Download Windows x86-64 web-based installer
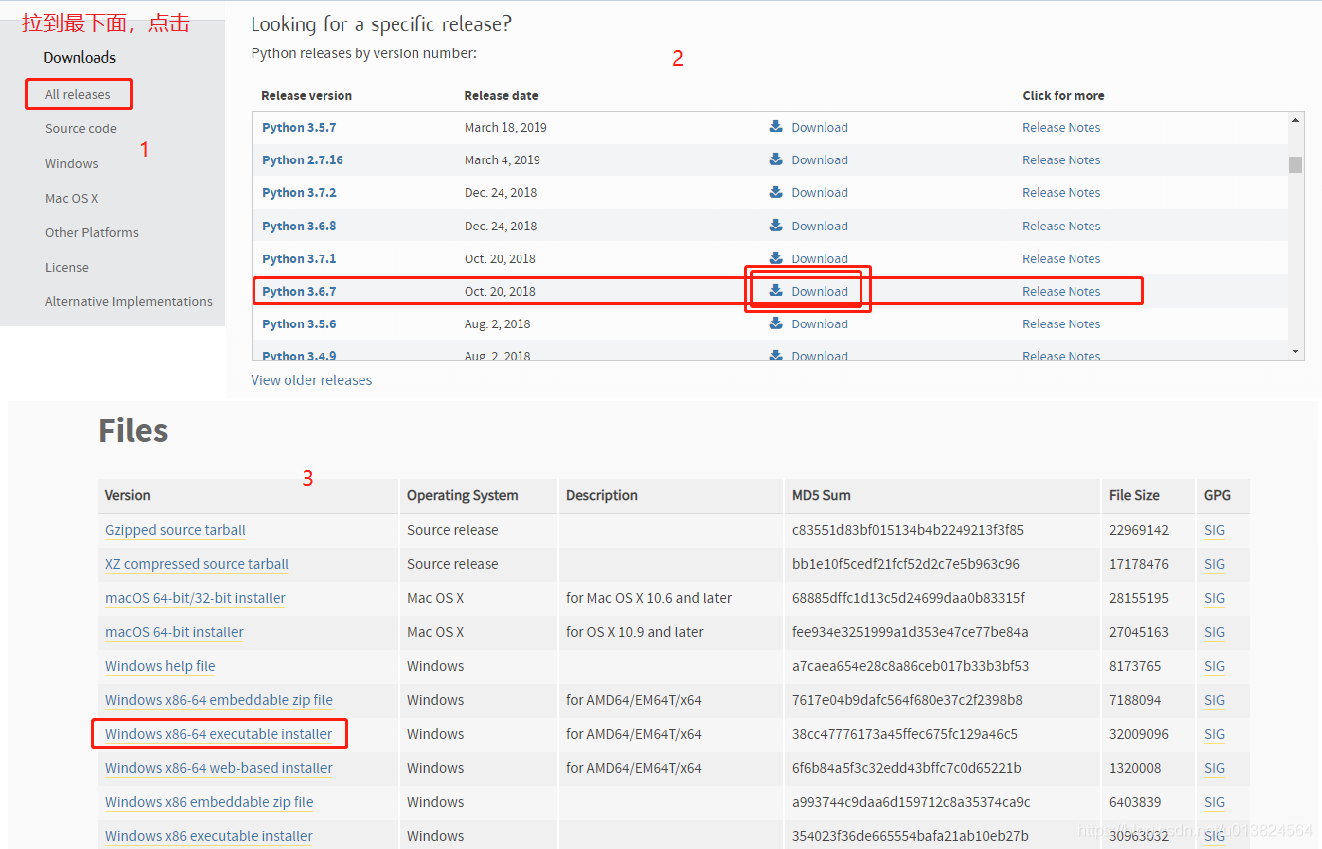1322x849 pixels. point(219,768)
